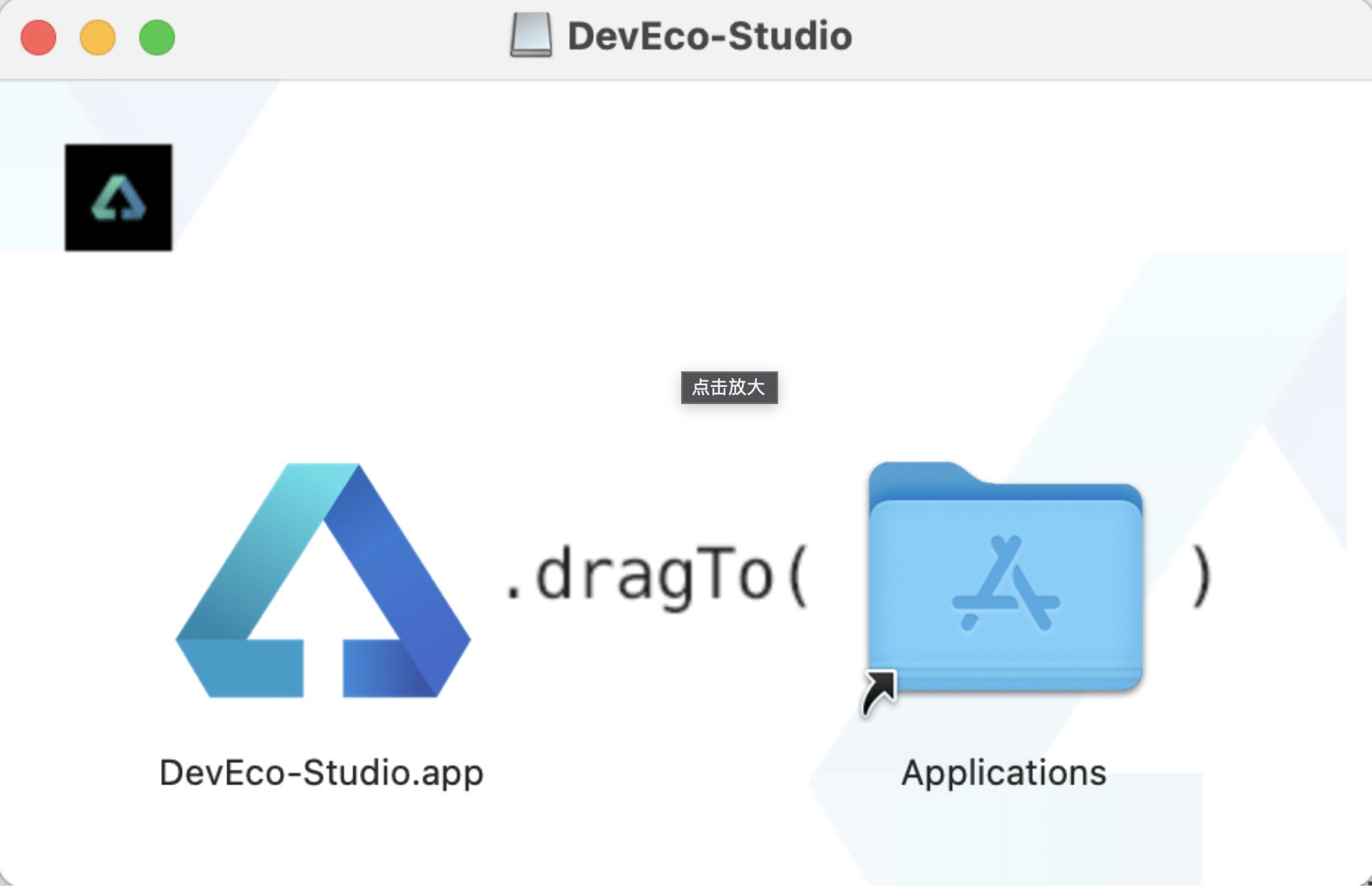This screenshot has width=1372, height=889.
Task: Click the ".dragTo(" text in background
Action: 656,576
